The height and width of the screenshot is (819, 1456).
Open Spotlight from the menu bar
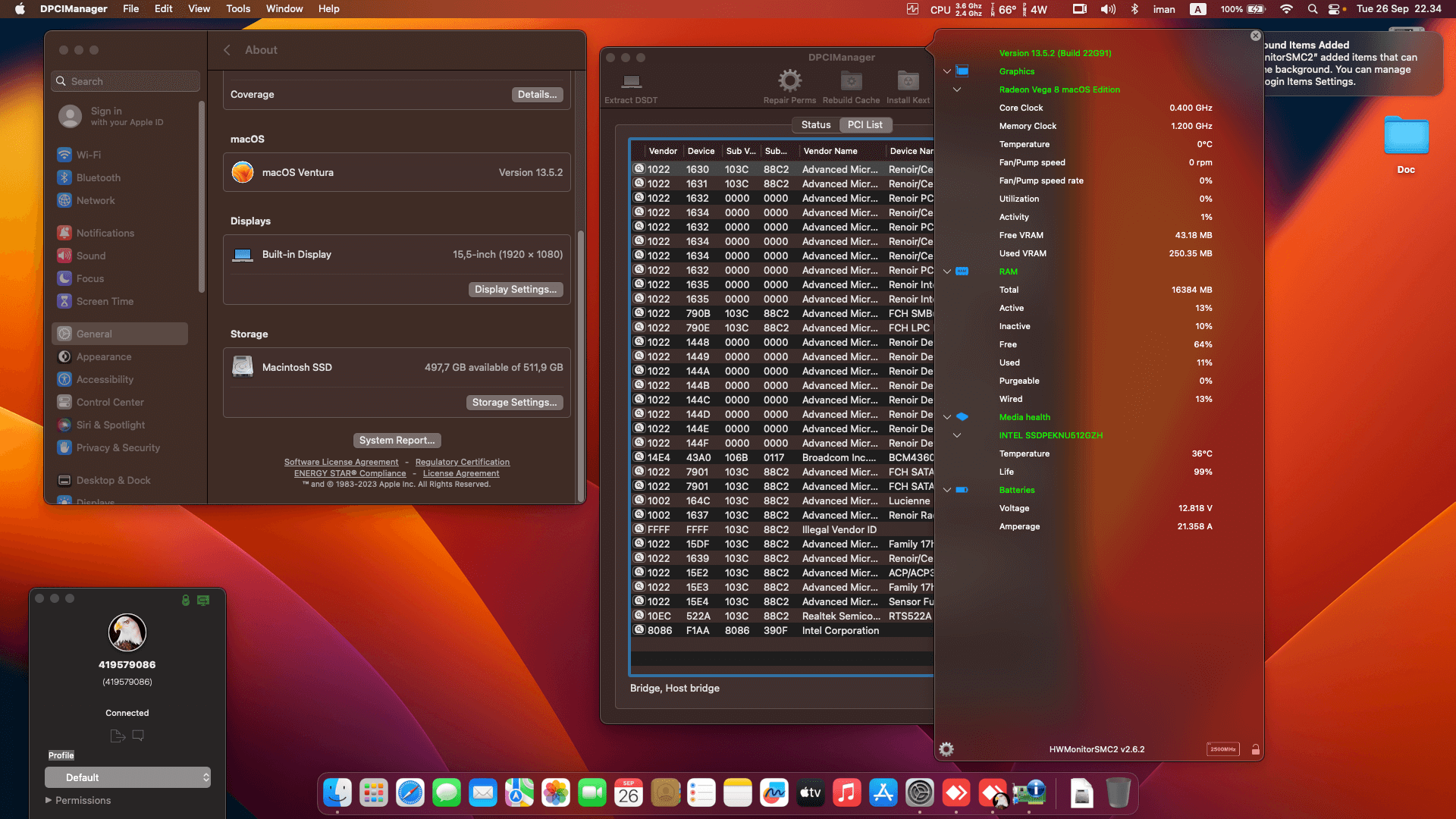1312,9
